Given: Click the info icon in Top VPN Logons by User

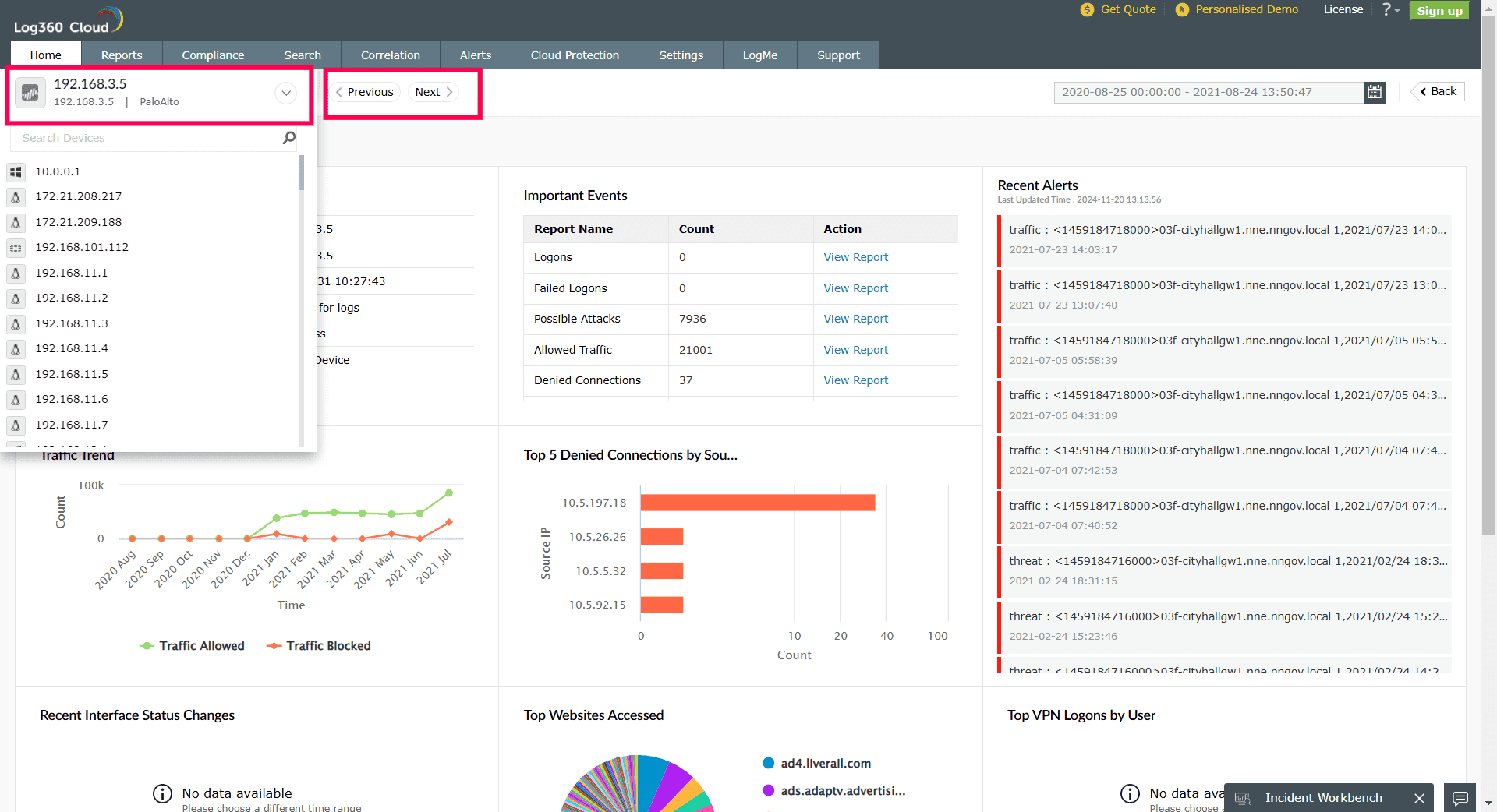Looking at the screenshot, I should pyautogui.click(x=1130, y=793).
